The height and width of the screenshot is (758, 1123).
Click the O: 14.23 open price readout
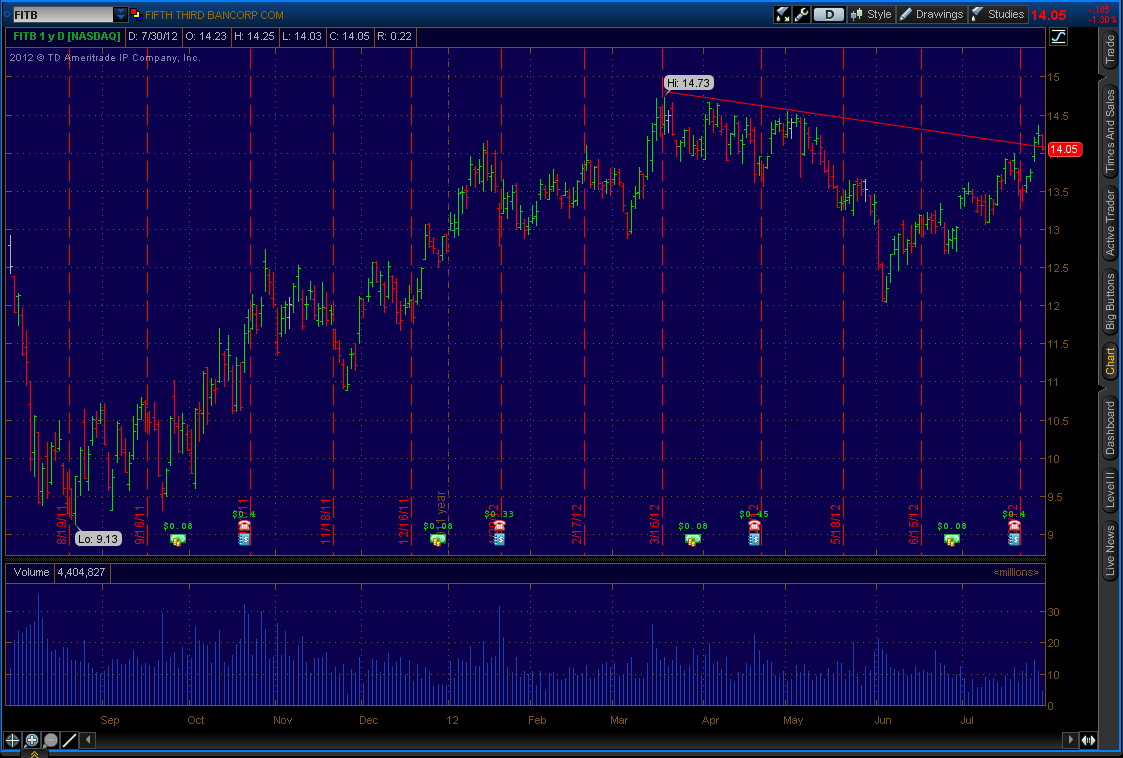coord(206,36)
